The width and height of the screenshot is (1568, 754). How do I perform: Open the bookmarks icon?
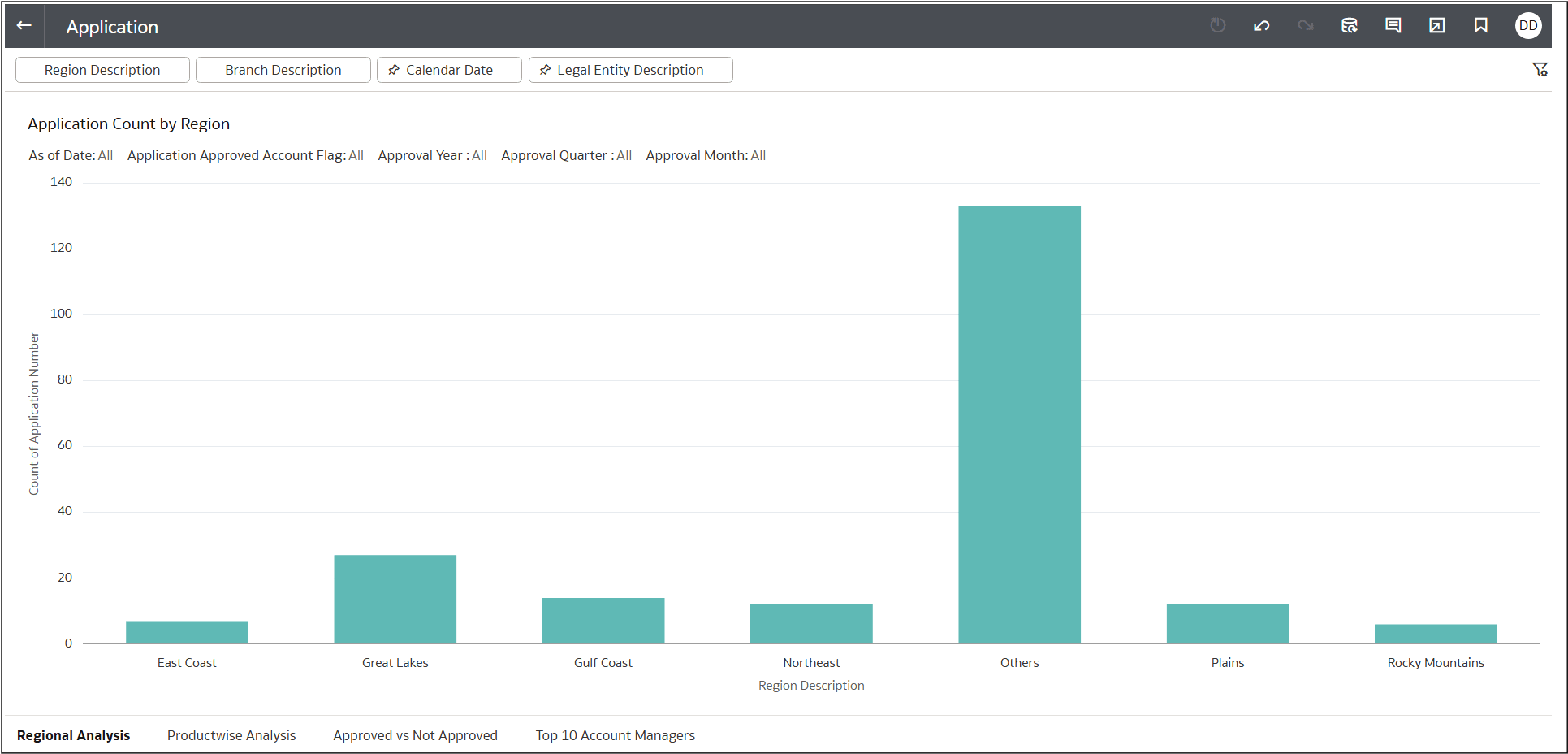pos(1481,26)
